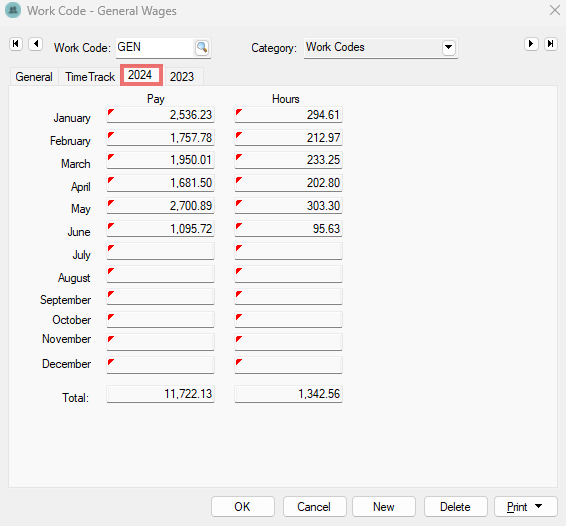Click the app icon in the title bar
This screenshot has width=566, height=526.
(x=13, y=10)
